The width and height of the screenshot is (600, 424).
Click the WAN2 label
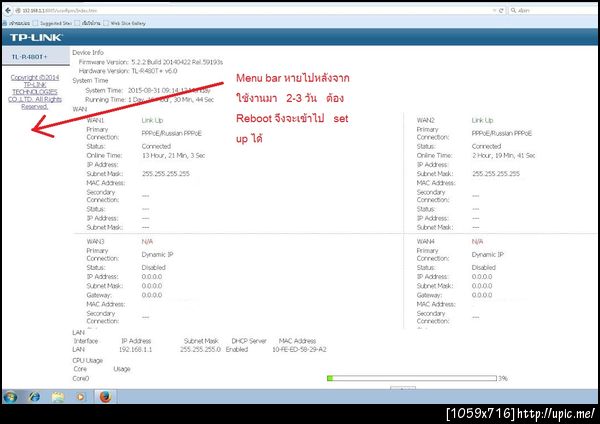click(x=426, y=120)
